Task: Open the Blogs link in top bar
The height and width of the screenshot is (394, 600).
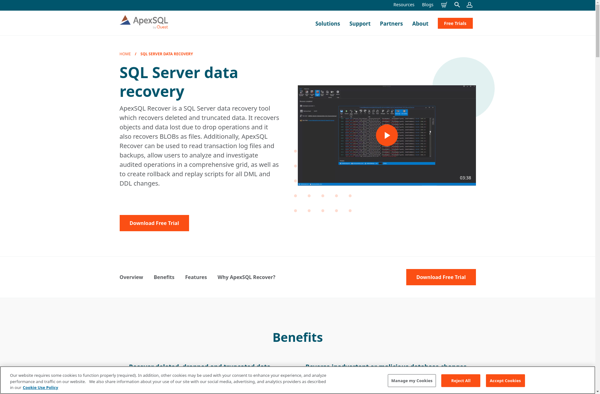Action: (x=427, y=5)
